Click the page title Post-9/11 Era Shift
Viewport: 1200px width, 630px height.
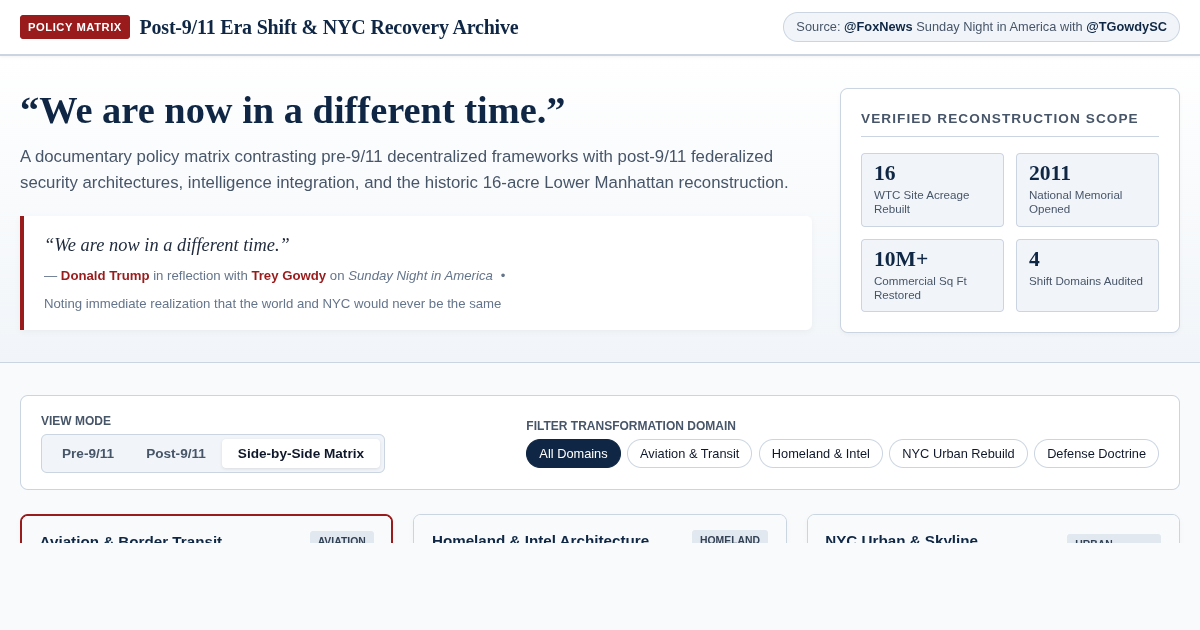tap(329, 27)
